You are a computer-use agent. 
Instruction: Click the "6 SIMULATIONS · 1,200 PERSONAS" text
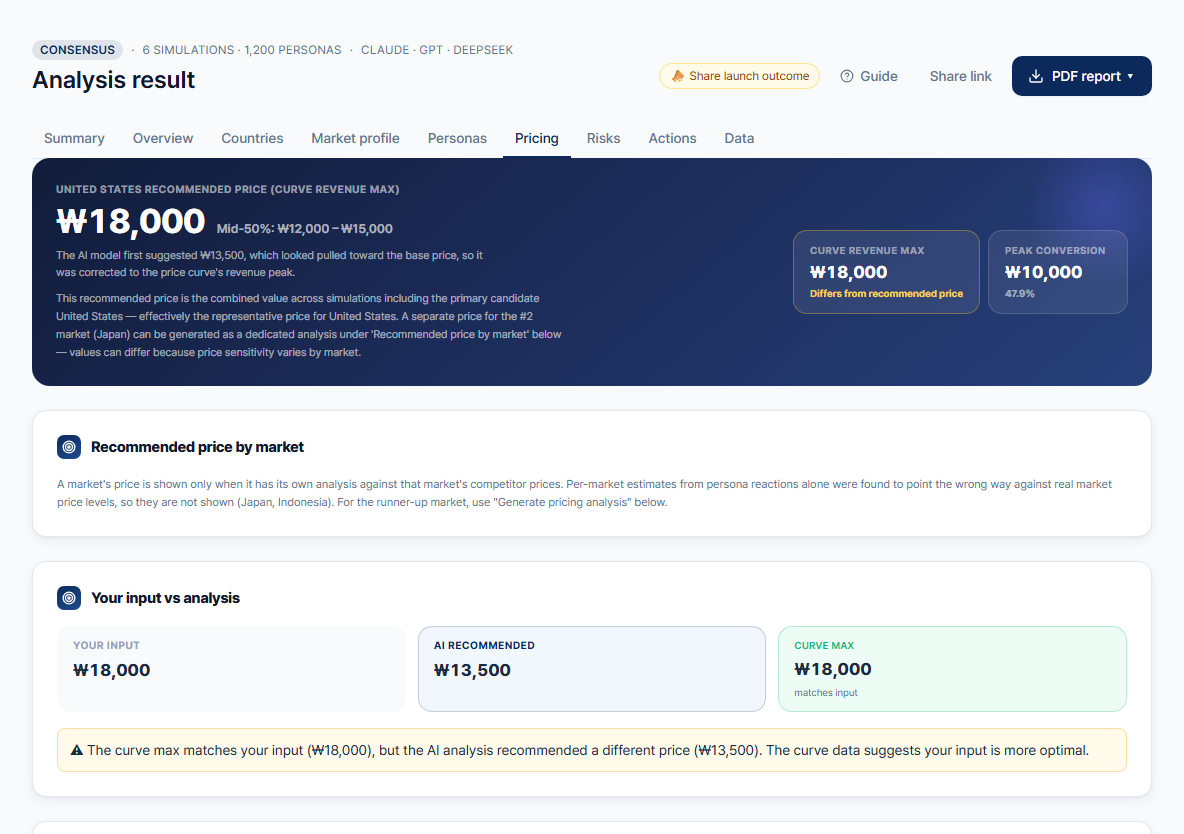click(242, 50)
